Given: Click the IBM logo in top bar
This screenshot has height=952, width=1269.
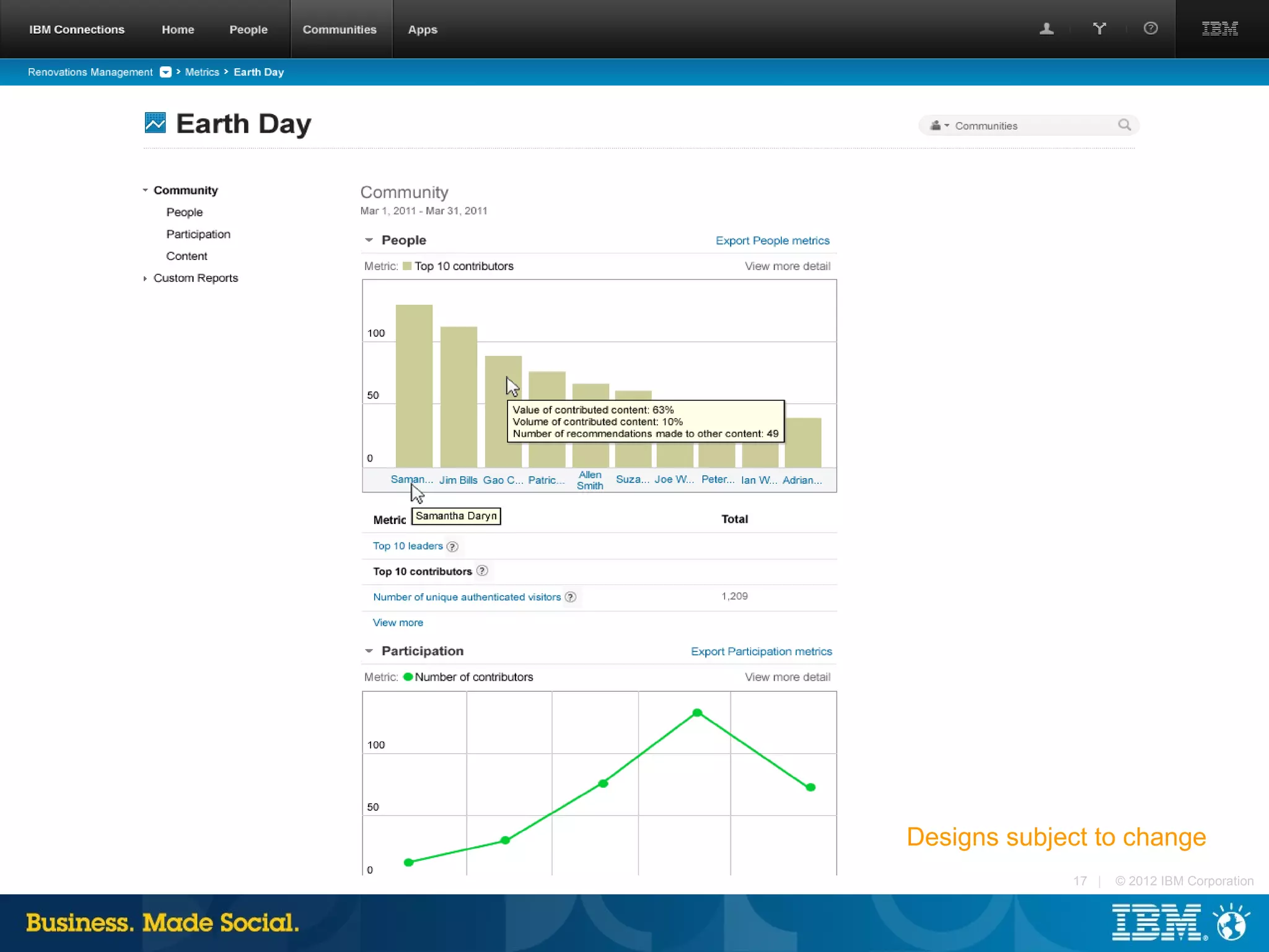Looking at the screenshot, I should point(1220,28).
